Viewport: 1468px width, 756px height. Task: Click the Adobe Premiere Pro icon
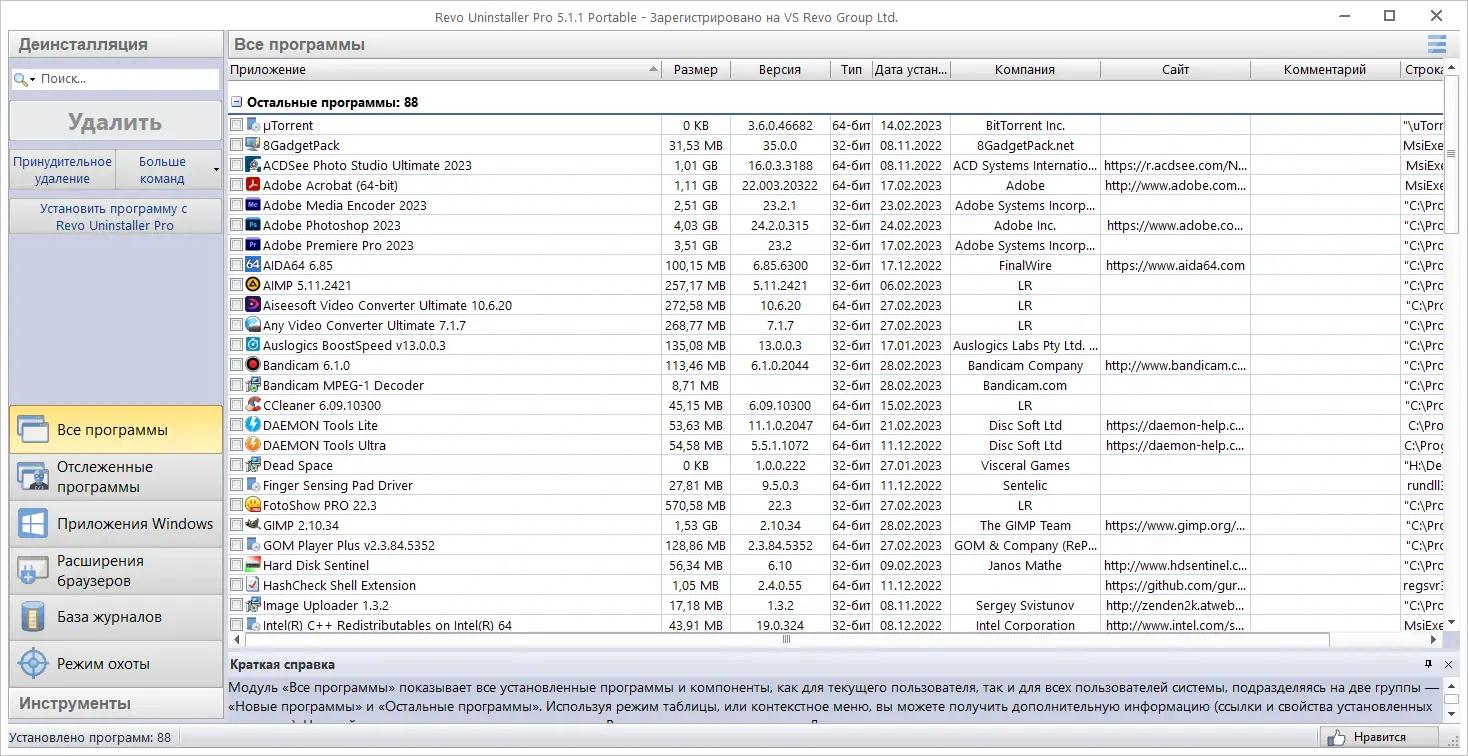[x=253, y=245]
